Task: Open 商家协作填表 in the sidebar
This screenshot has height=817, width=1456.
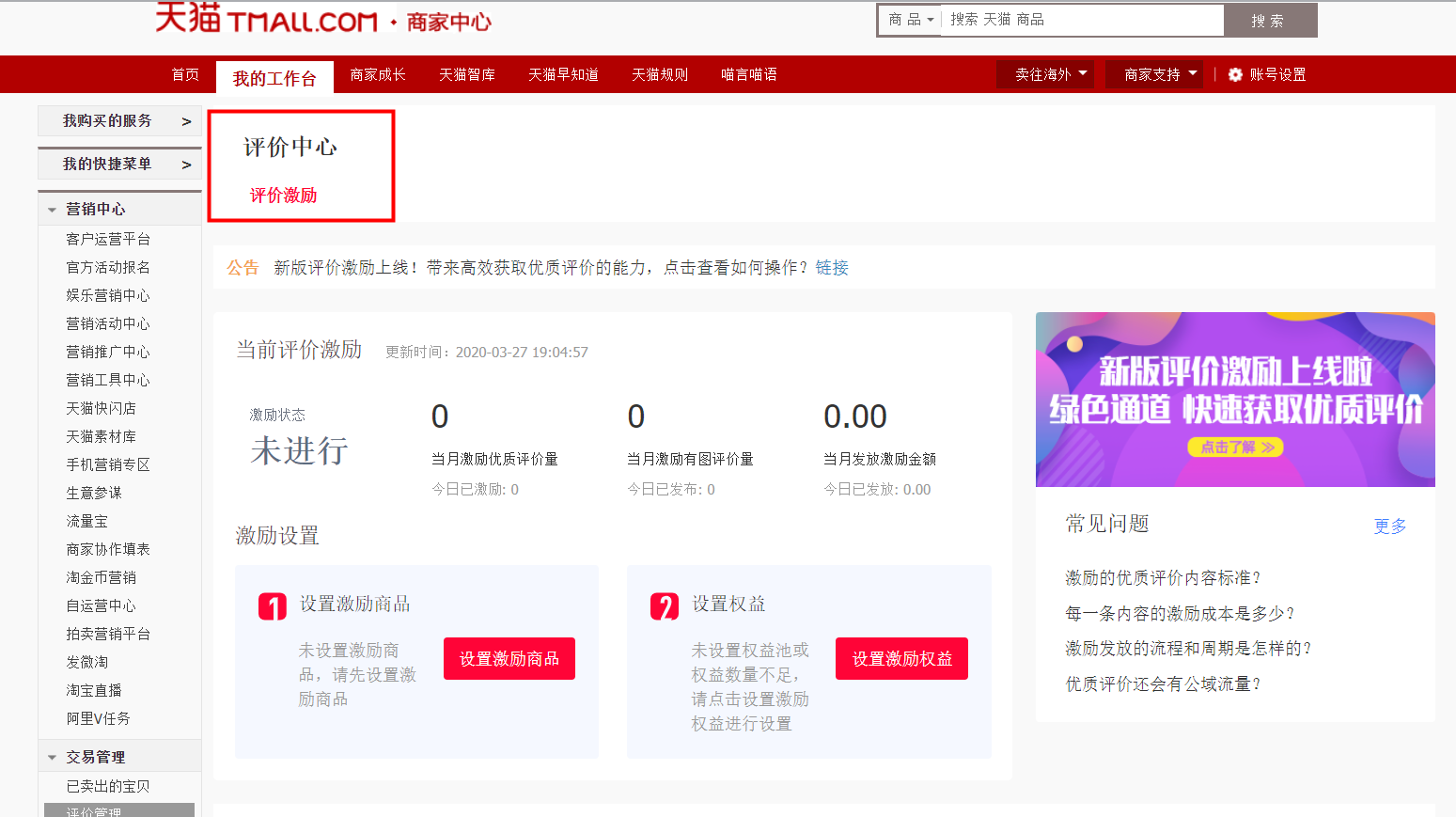Action: (108, 549)
